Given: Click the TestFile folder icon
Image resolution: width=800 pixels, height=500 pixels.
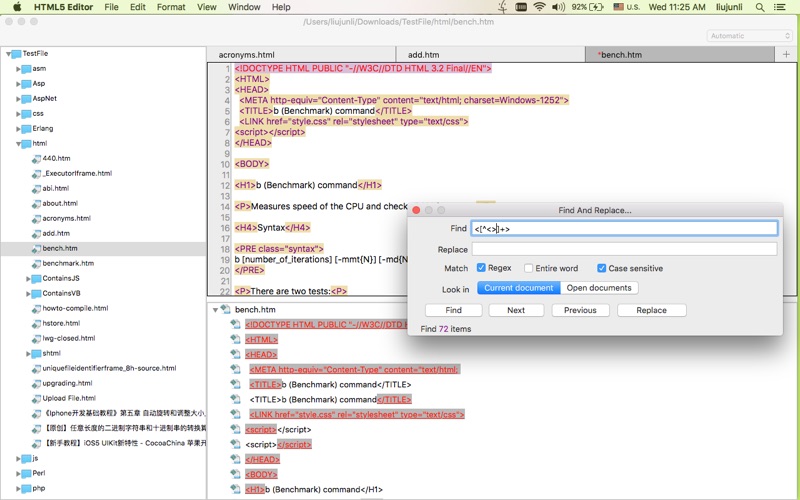Looking at the screenshot, I should (x=16, y=54).
